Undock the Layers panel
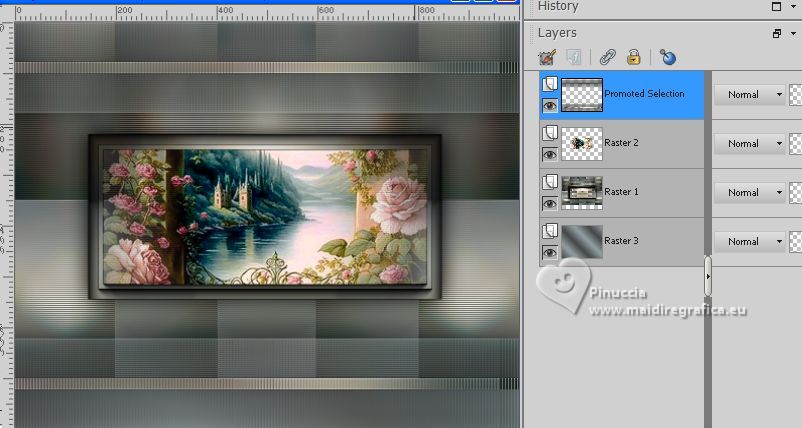 pyautogui.click(x=777, y=34)
